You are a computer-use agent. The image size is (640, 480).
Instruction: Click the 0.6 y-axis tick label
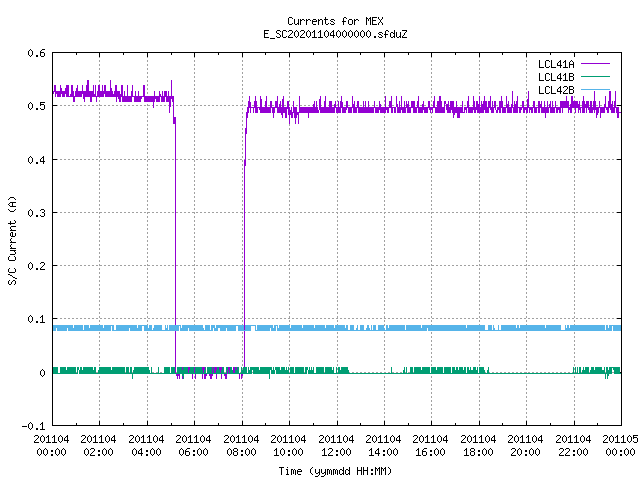point(36,53)
